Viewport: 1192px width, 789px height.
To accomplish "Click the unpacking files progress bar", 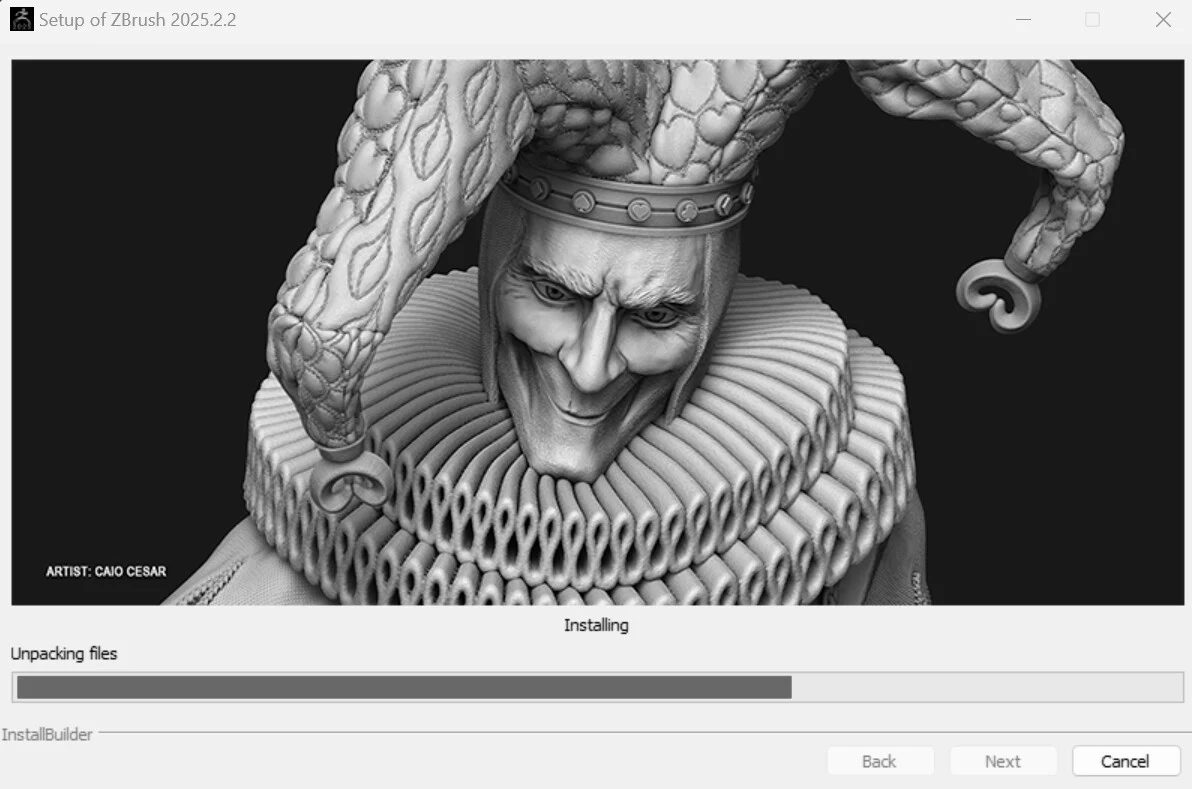I will [x=598, y=687].
